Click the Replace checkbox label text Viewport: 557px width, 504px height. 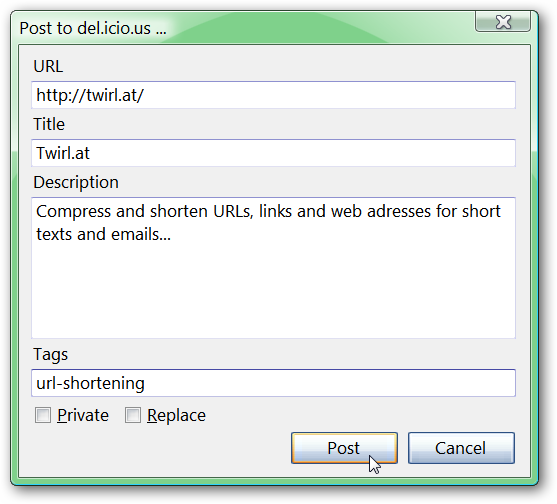pyautogui.click(x=176, y=415)
